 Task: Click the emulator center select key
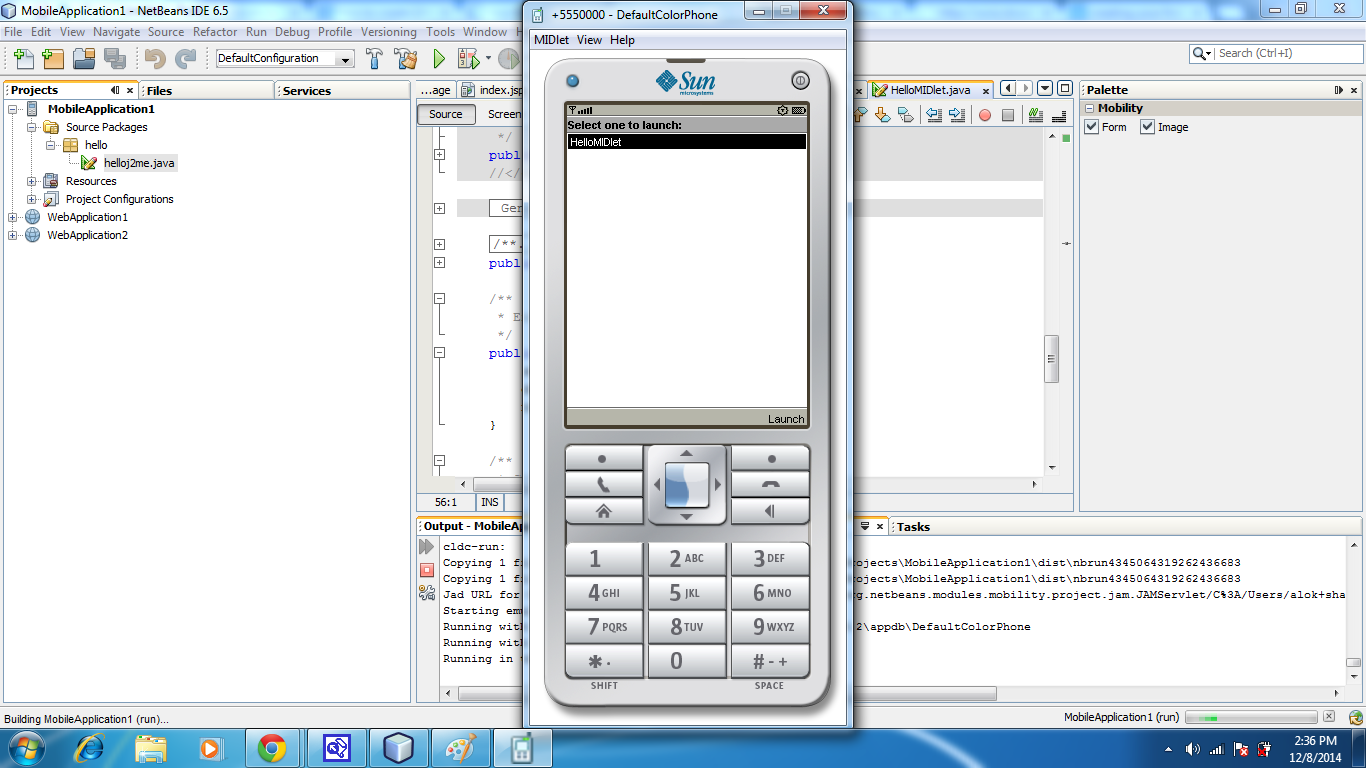(x=687, y=485)
